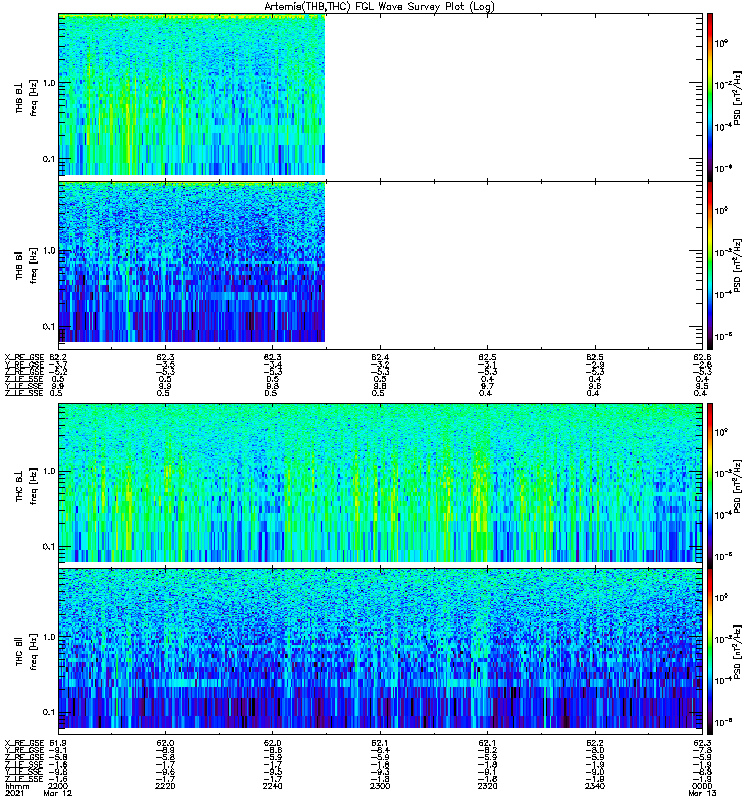Click the PSD color bar beside THC B-perpendicular panel

tap(710, 485)
